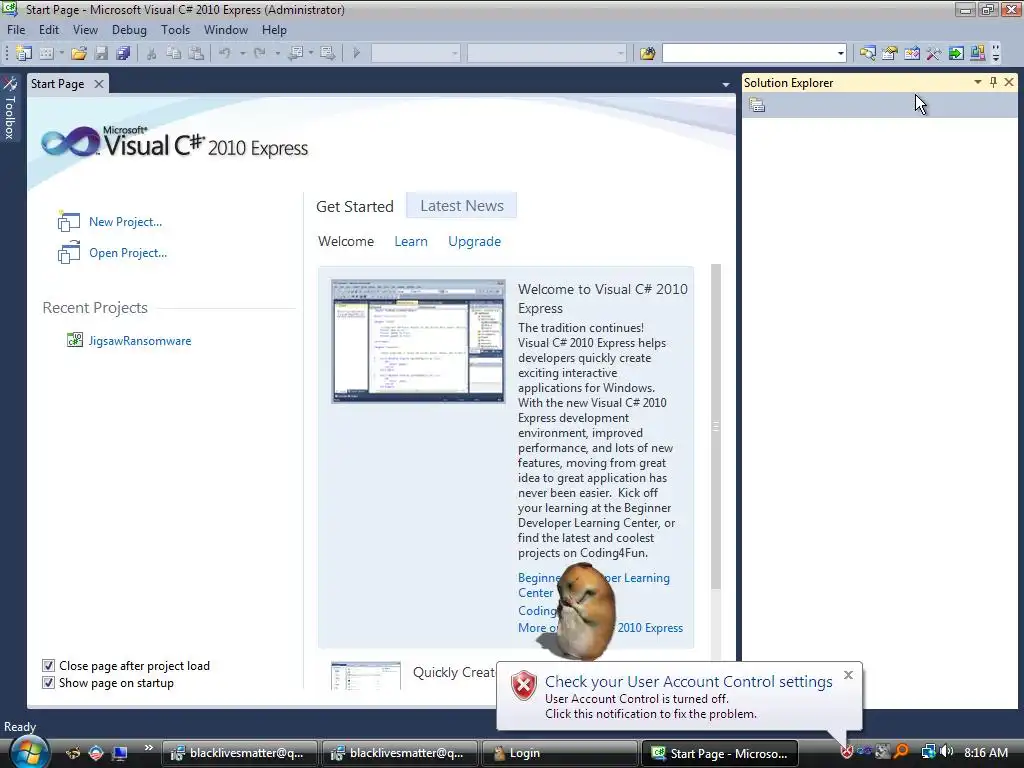
Task: Click the Start Debugging play icon
Action: pos(357,53)
